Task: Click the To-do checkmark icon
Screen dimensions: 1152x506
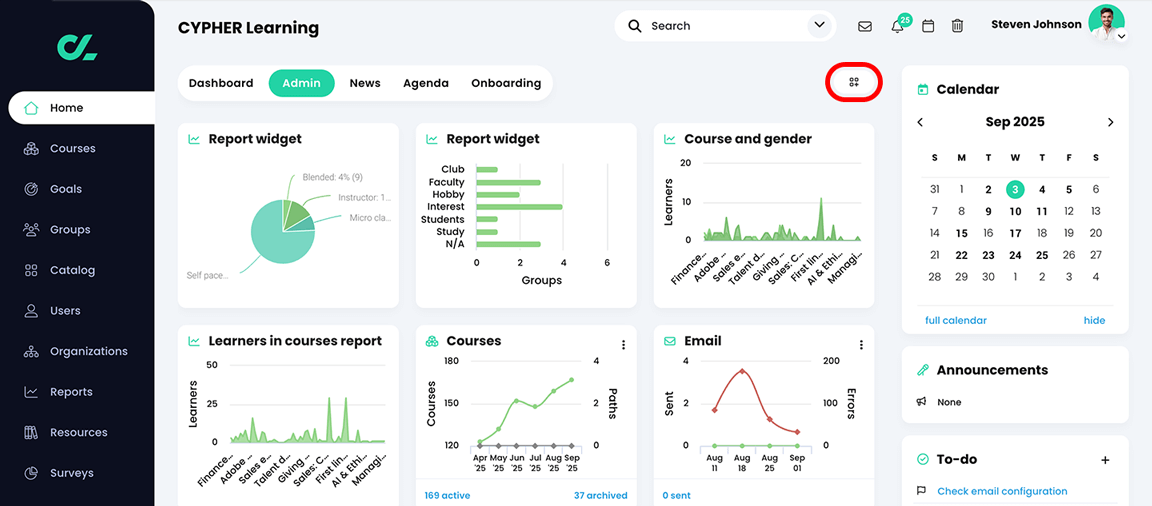Action: tap(923, 460)
